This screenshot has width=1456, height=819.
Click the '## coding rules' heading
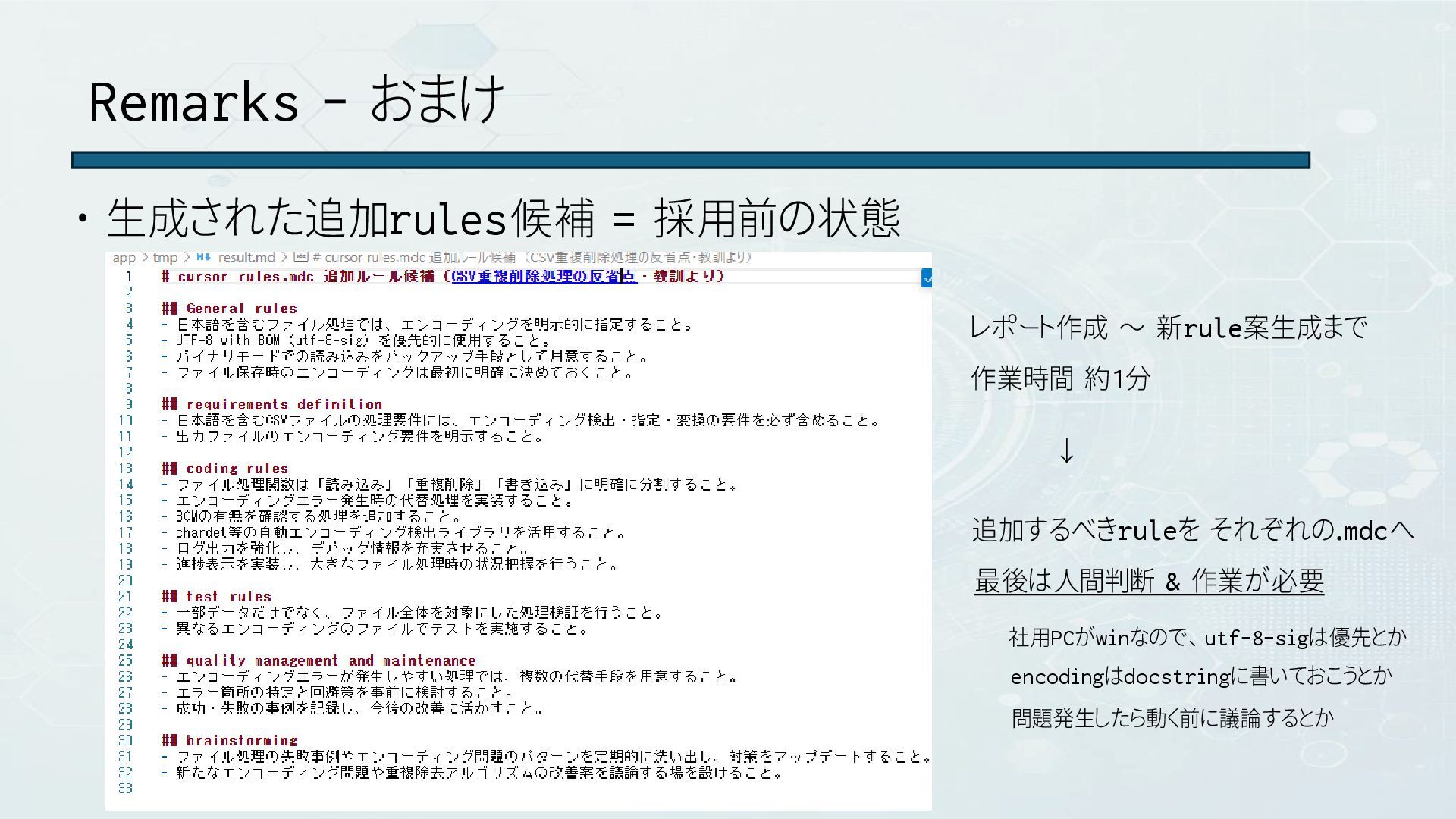click(224, 469)
